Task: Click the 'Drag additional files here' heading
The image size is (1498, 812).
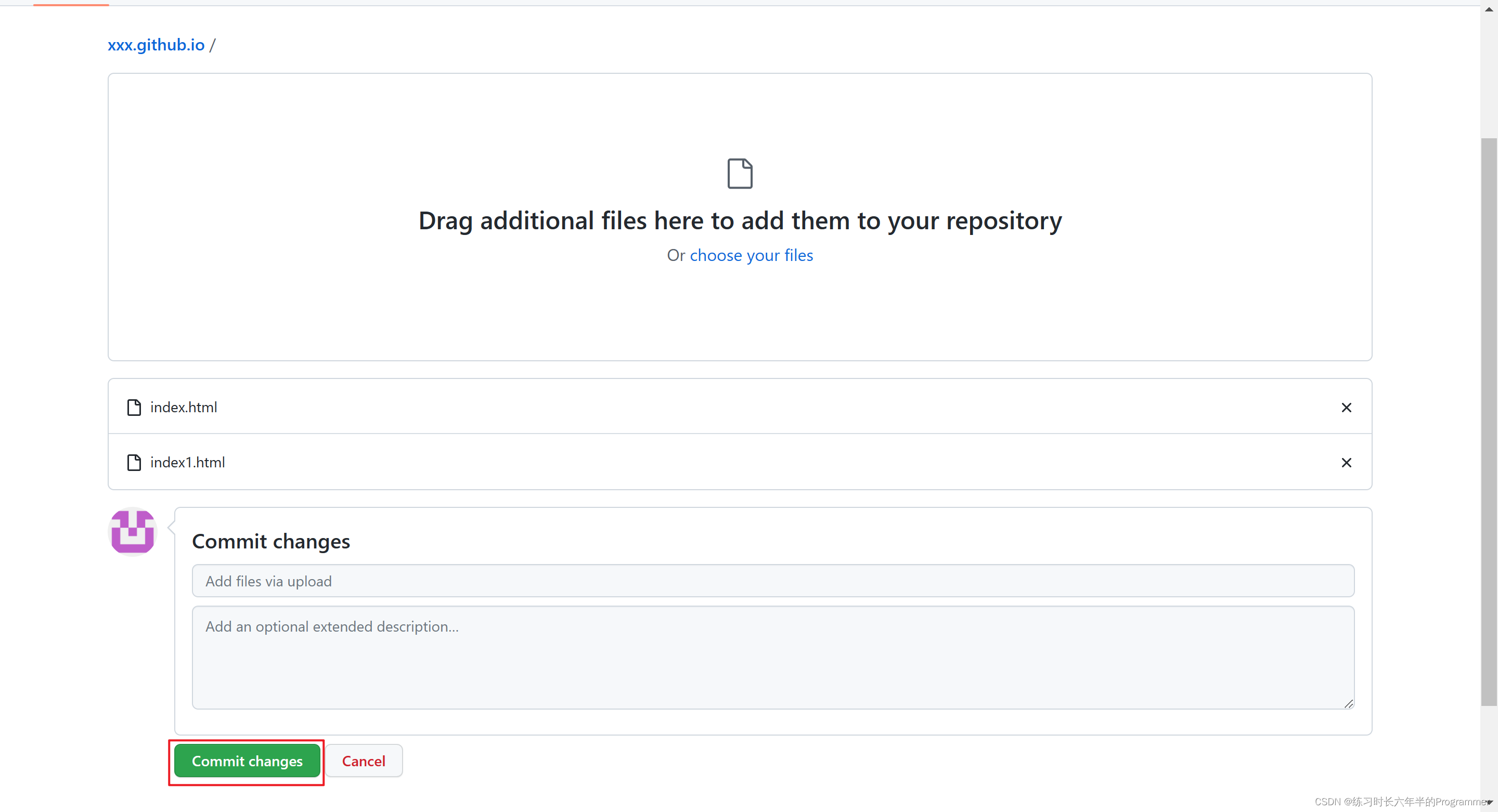Action: coord(740,221)
